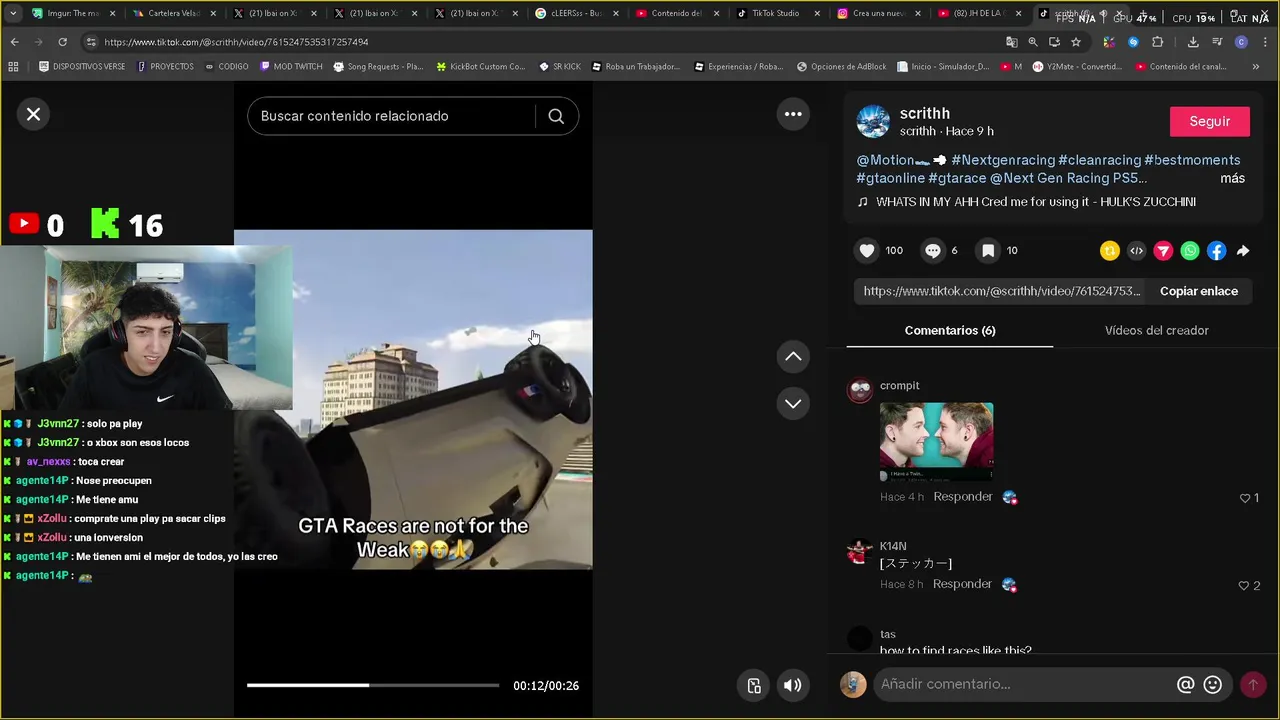Open the #gtarace hashtag
The width and height of the screenshot is (1280, 720).
(x=957, y=178)
